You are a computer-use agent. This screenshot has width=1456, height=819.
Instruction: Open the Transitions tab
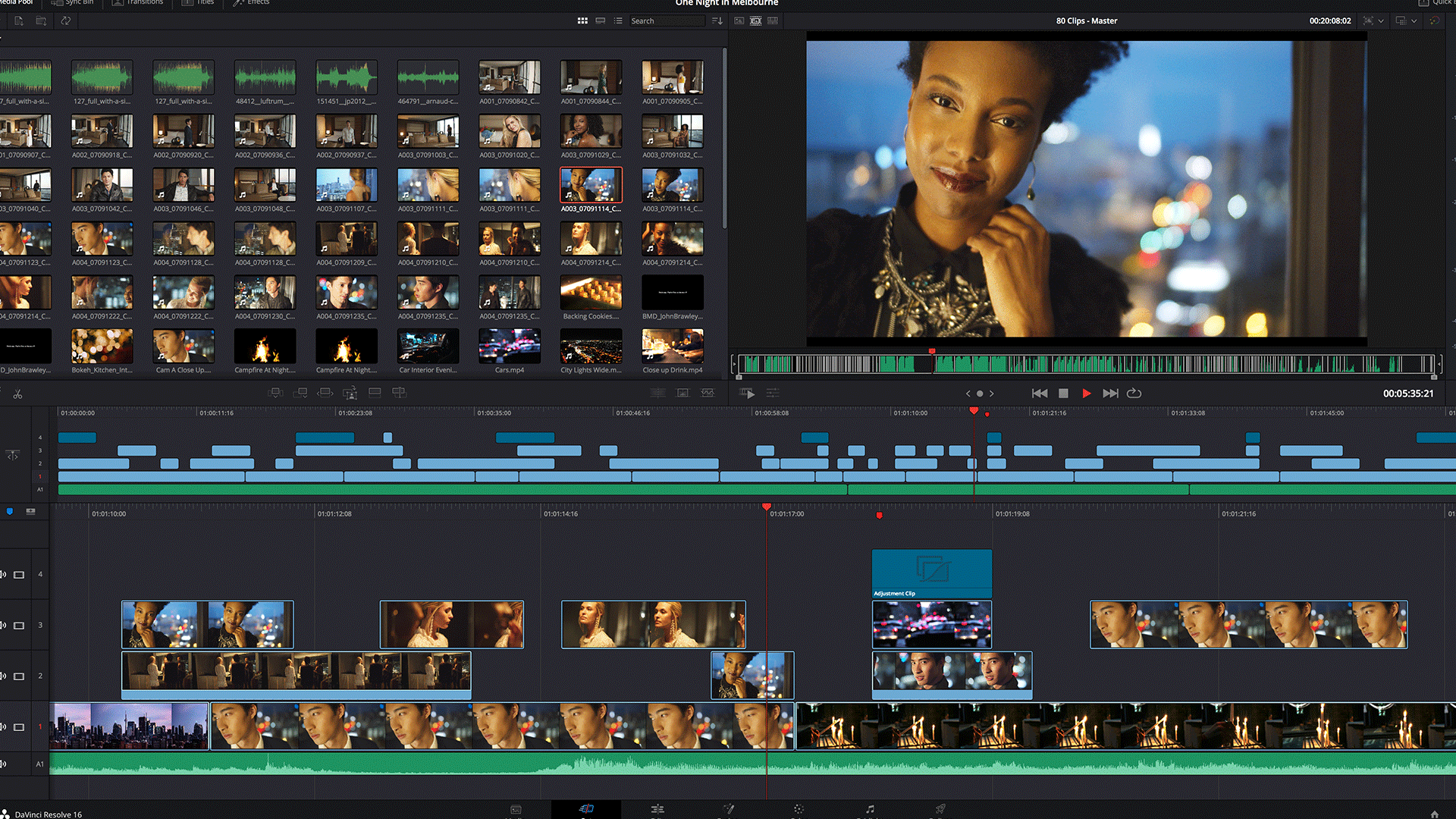(138, 3)
